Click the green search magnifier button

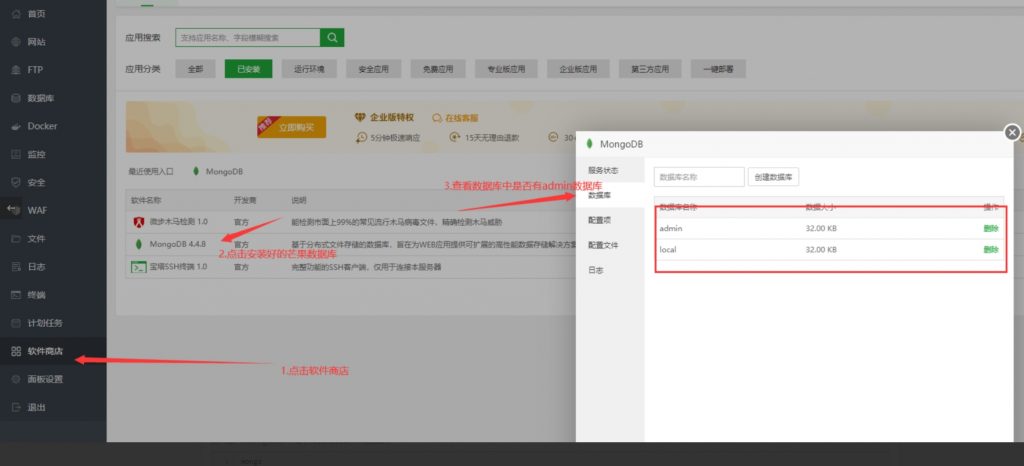[332, 38]
